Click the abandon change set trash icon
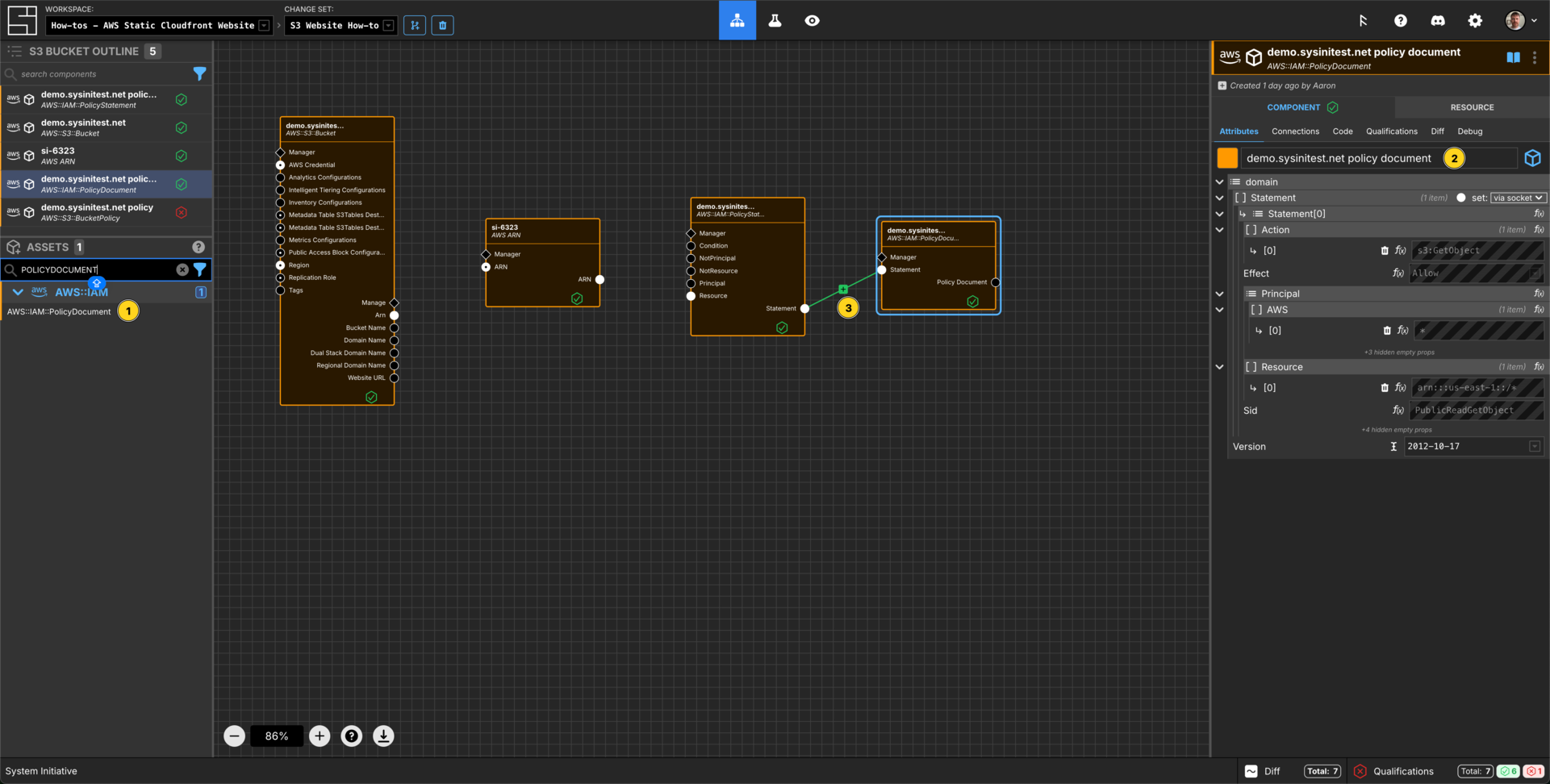Viewport: 1550px width, 784px height. (442, 25)
